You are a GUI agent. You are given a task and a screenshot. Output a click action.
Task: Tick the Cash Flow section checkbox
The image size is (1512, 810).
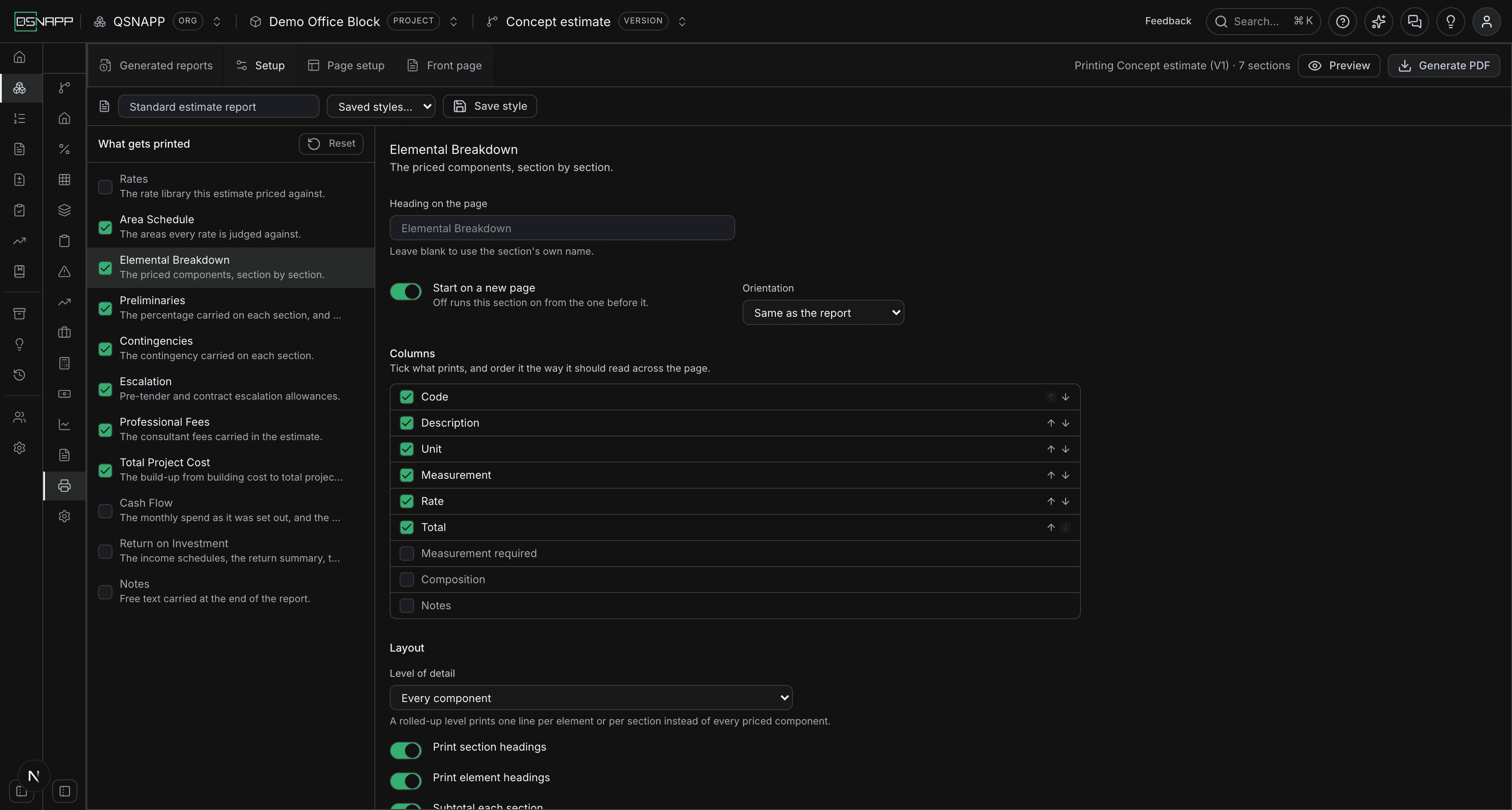coord(105,511)
